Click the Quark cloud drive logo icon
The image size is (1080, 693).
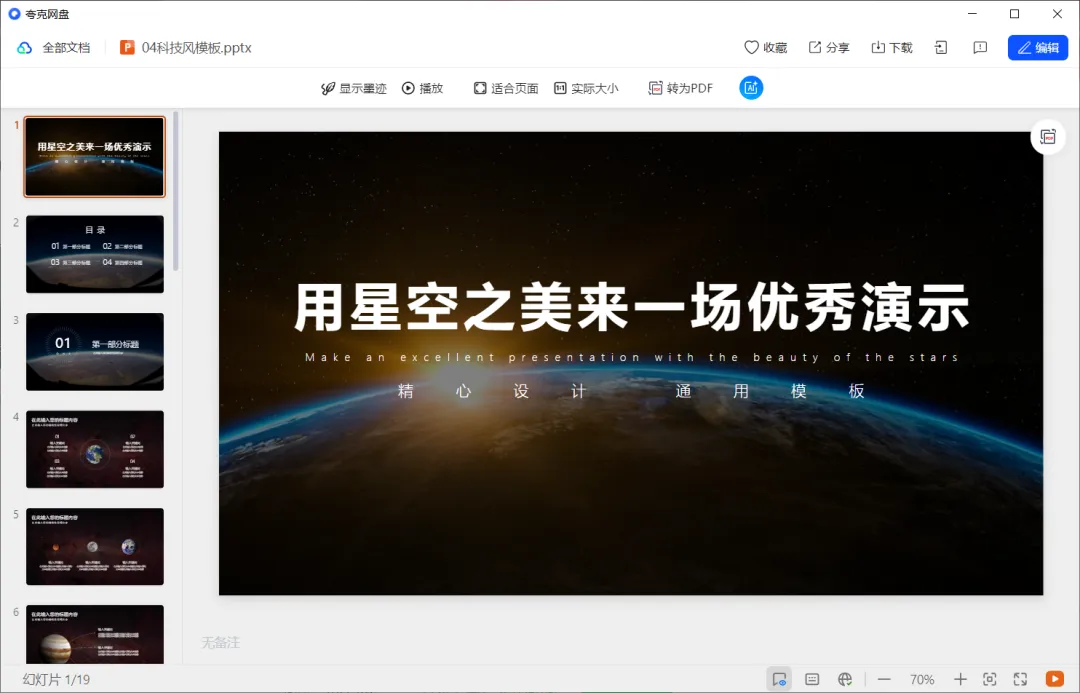[14, 14]
